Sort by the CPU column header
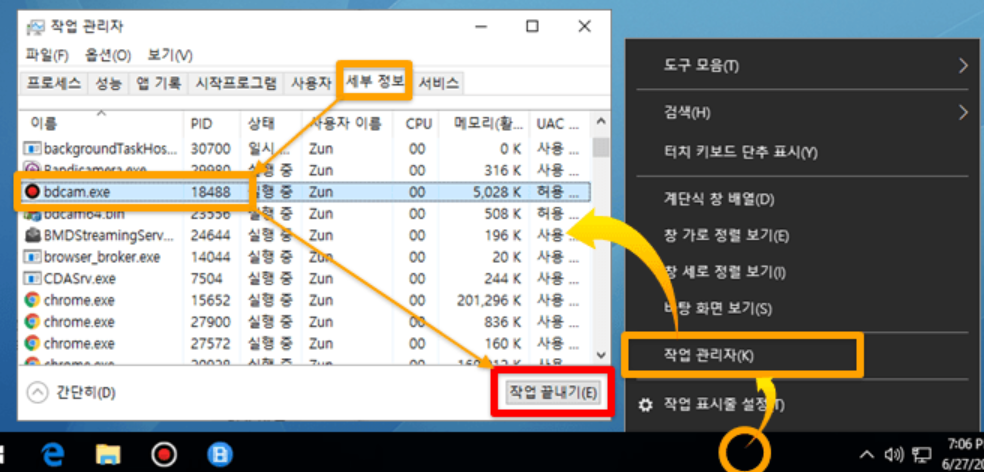The width and height of the screenshot is (984, 472). [415, 124]
